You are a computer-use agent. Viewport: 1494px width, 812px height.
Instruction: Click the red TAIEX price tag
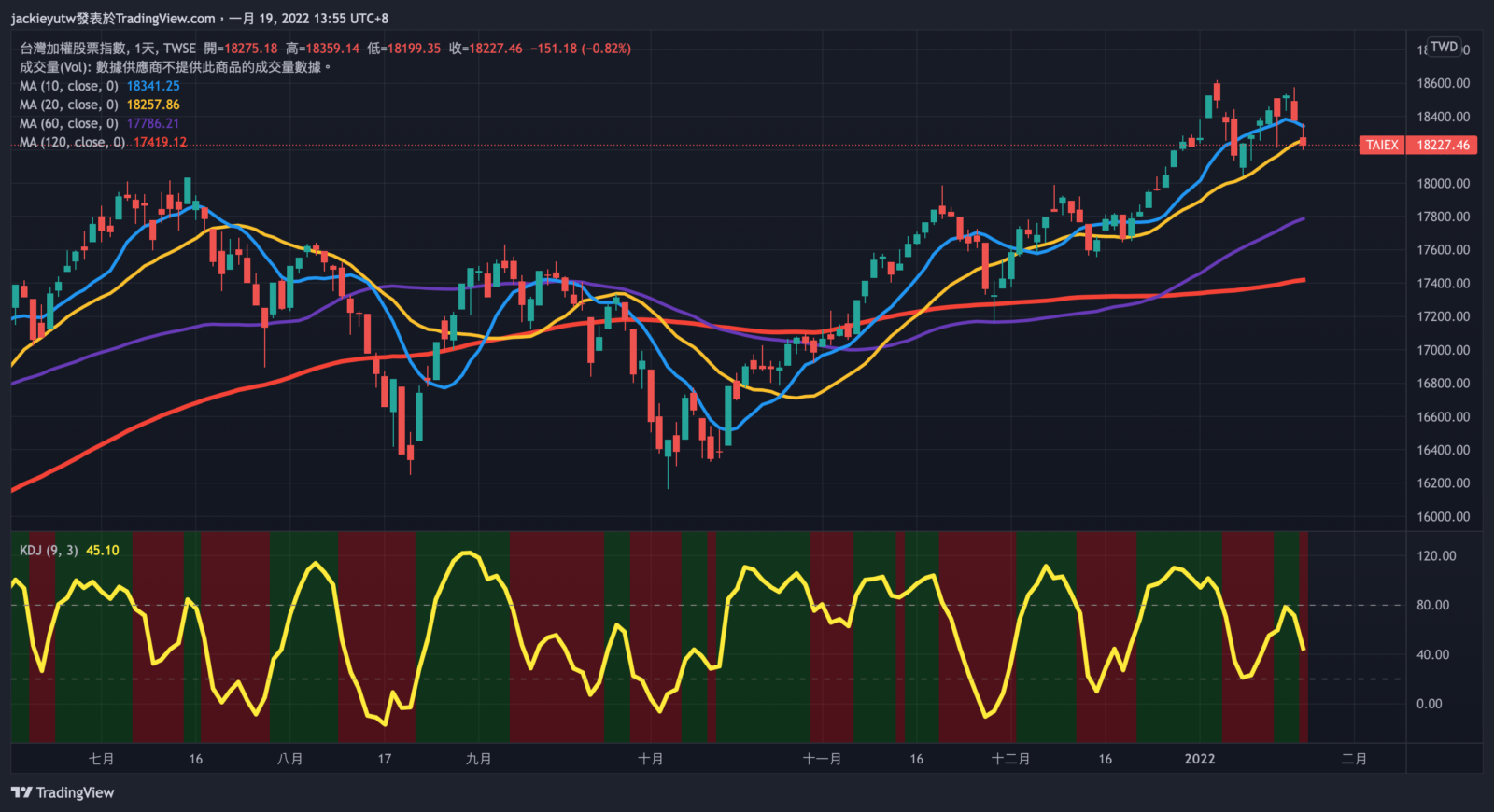[1382, 145]
